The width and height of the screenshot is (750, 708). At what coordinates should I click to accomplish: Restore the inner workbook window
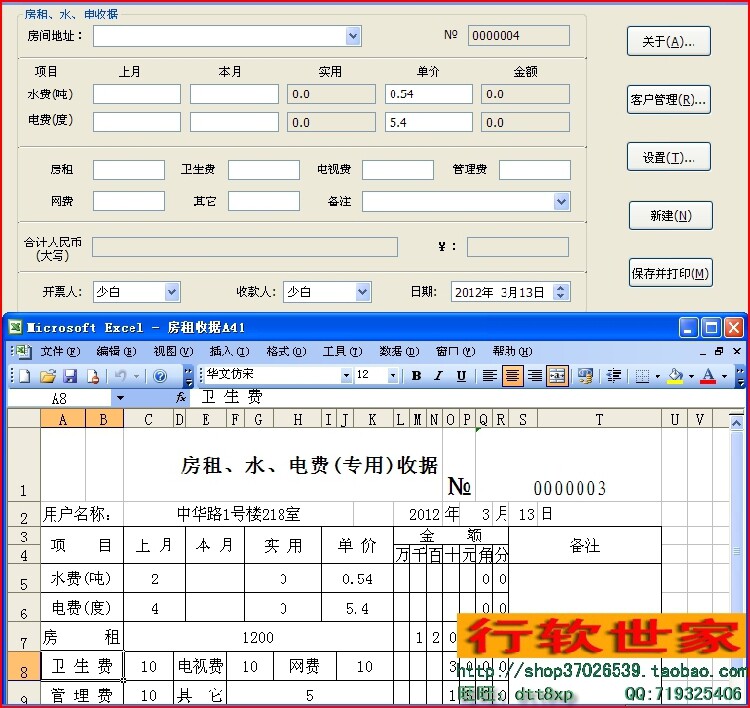tap(718, 351)
